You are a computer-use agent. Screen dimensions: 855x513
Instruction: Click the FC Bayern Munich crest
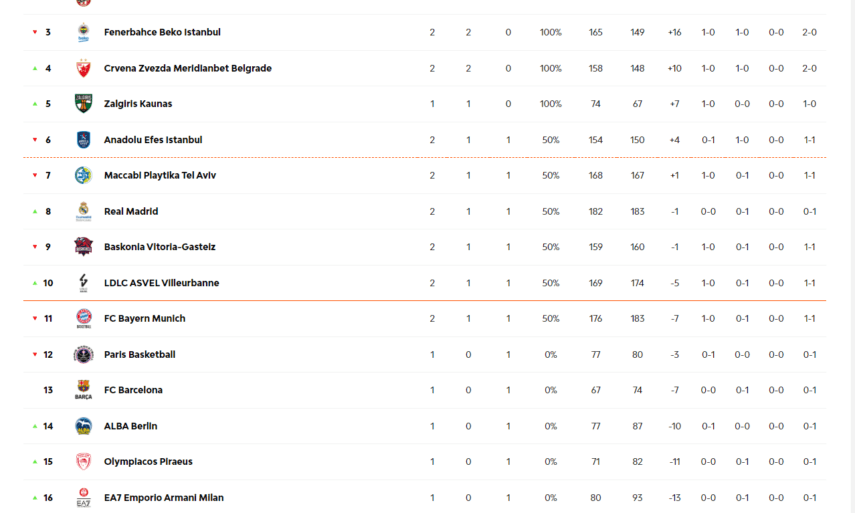83,318
